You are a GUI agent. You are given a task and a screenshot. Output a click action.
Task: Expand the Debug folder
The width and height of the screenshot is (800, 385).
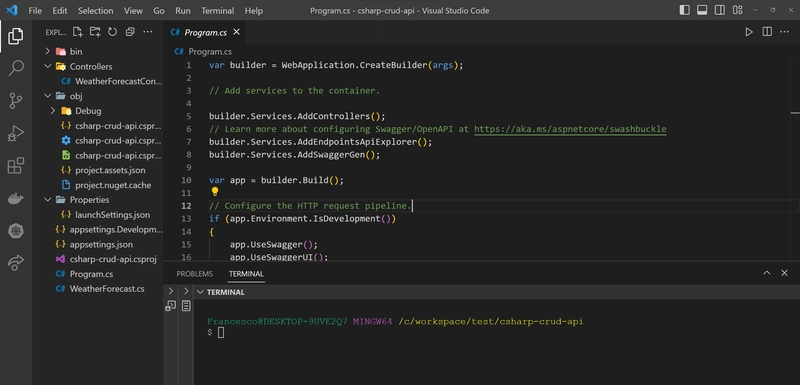click(53, 111)
